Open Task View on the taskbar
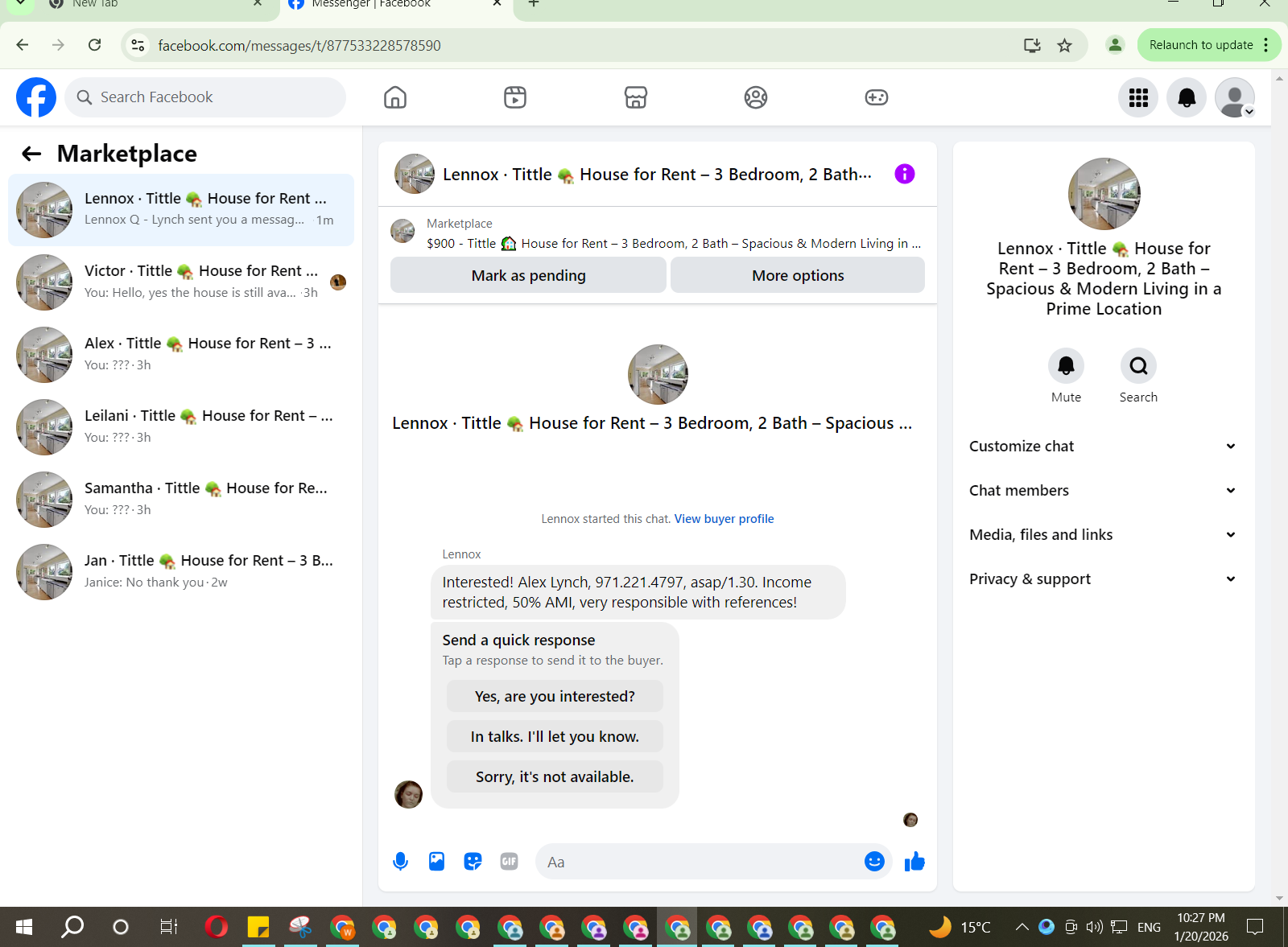 click(168, 927)
